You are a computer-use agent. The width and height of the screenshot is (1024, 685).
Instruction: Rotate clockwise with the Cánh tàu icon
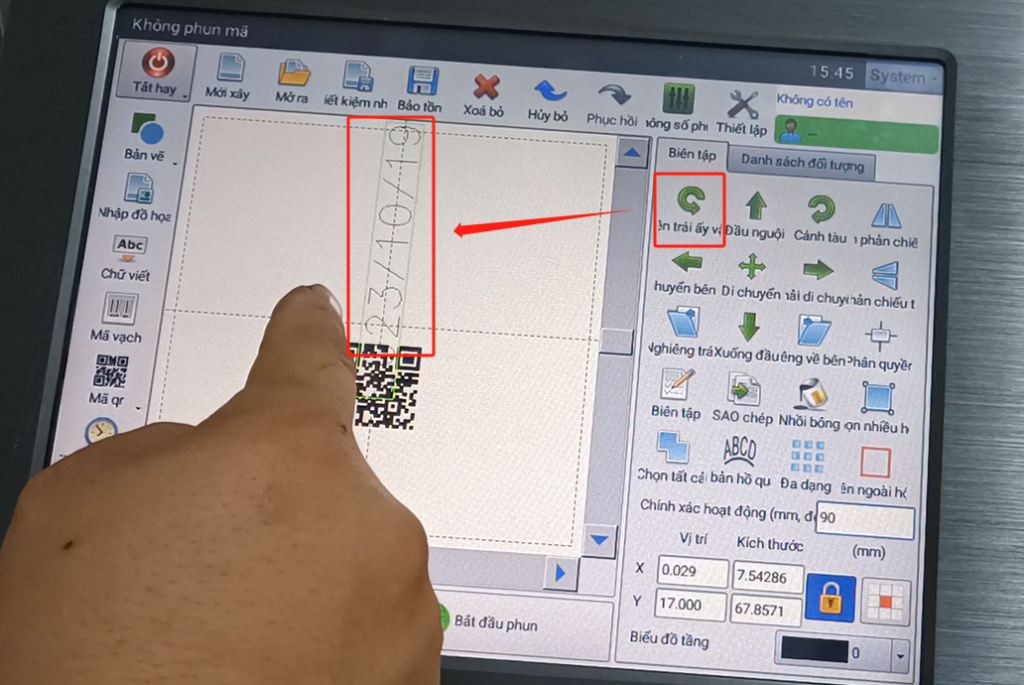821,210
